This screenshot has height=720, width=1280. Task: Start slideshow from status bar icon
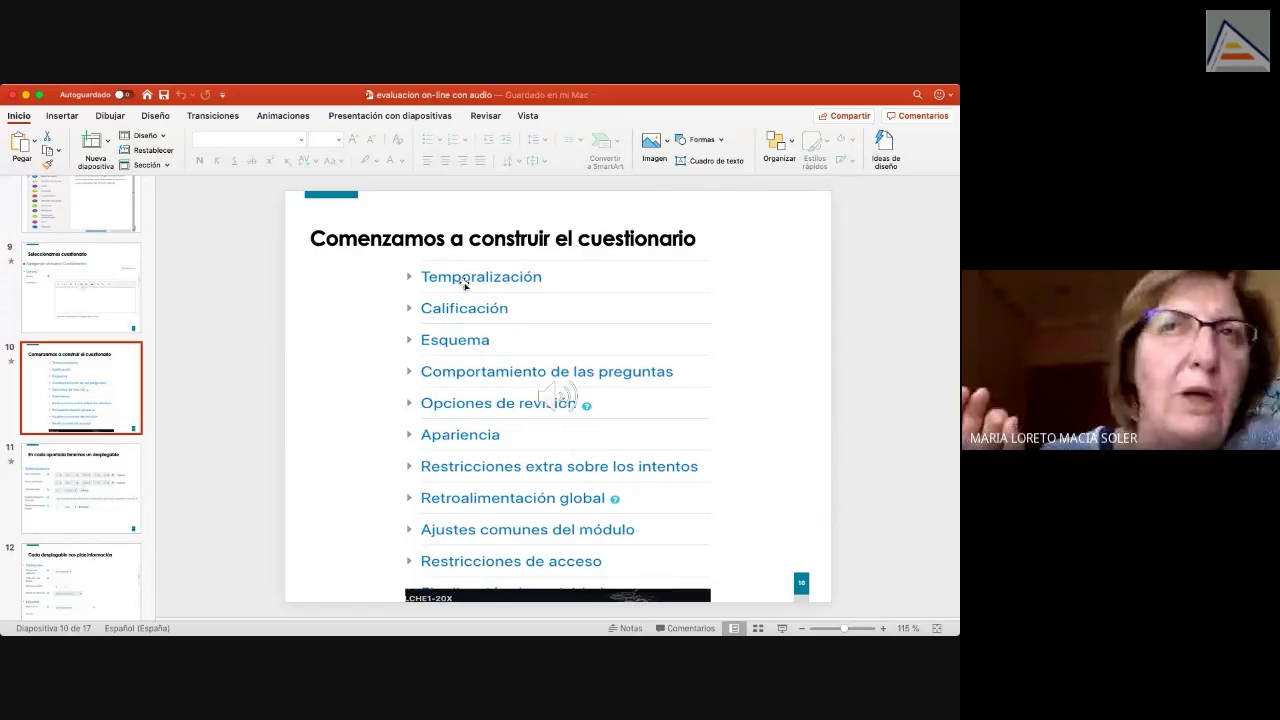click(782, 628)
